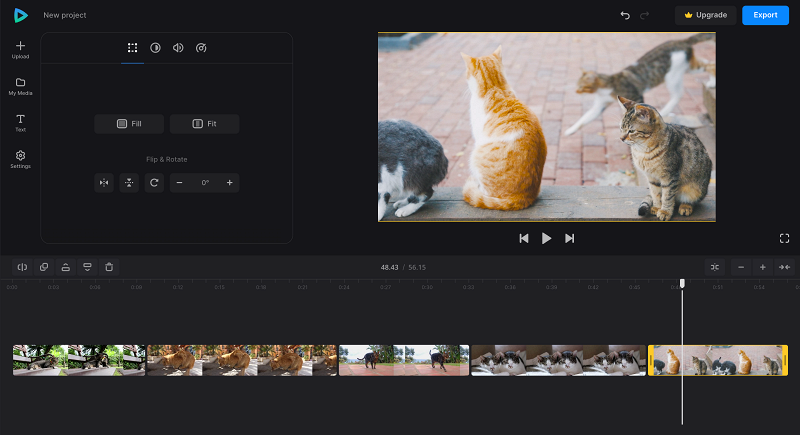Flip the clip horizontally
The image size is (800, 435).
(104, 183)
